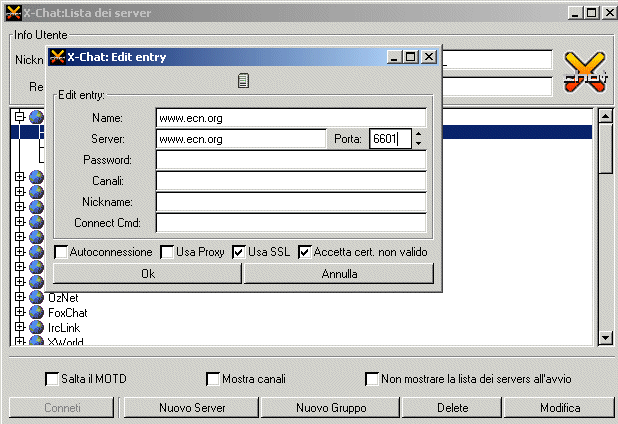Focus the Porta number field
Screen dimensions: 618x424
click(x=390, y=139)
